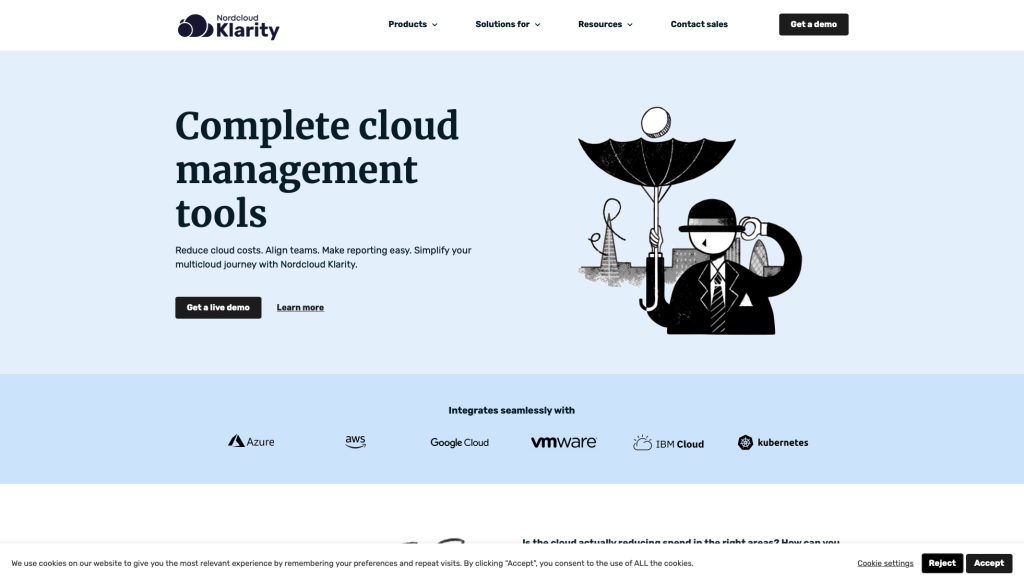Click the 'Reduce cloud costs' paragraph

pyautogui.click(x=323, y=257)
